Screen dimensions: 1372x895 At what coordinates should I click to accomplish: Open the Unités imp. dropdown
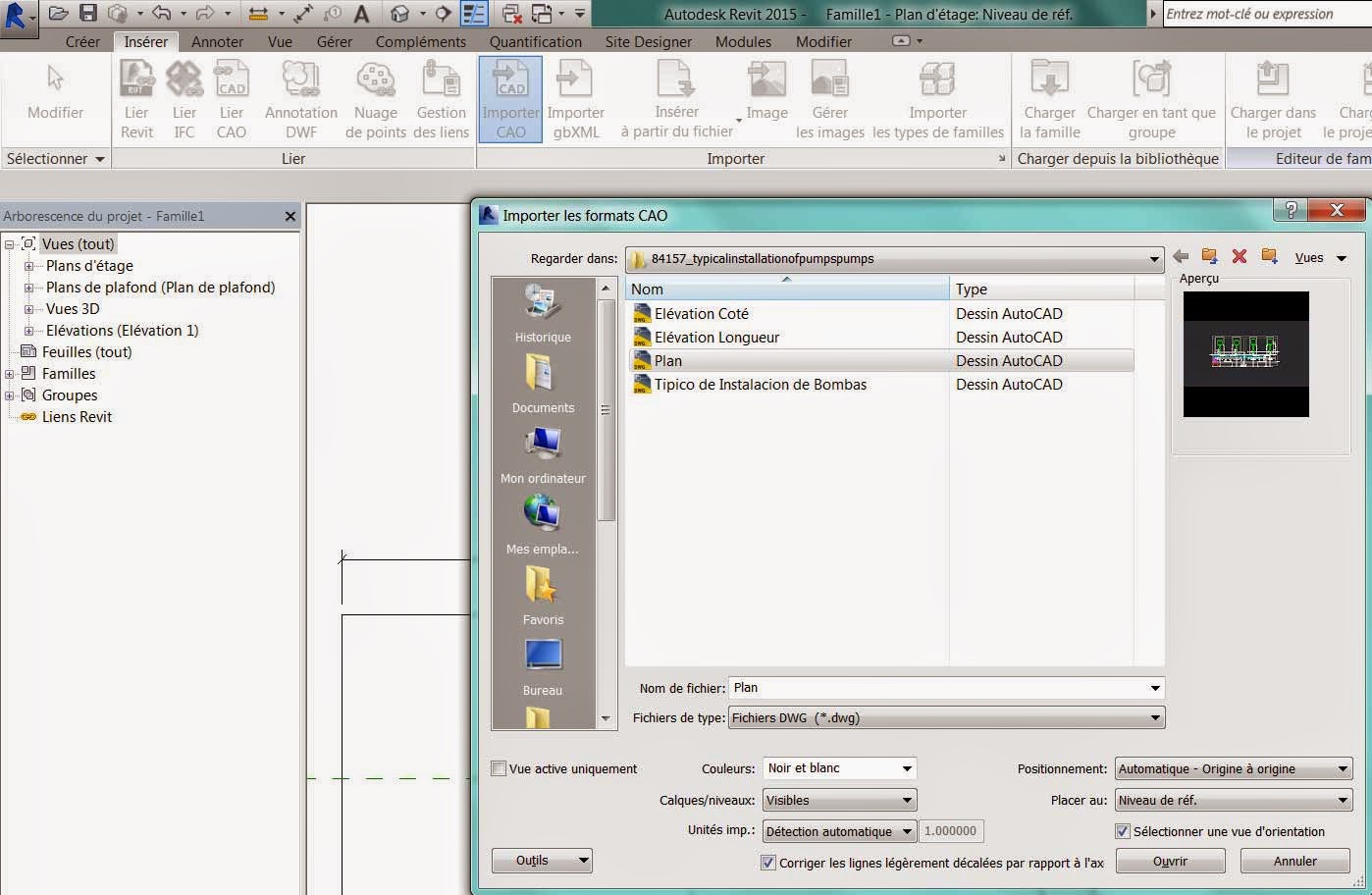click(x=839, y=831)
